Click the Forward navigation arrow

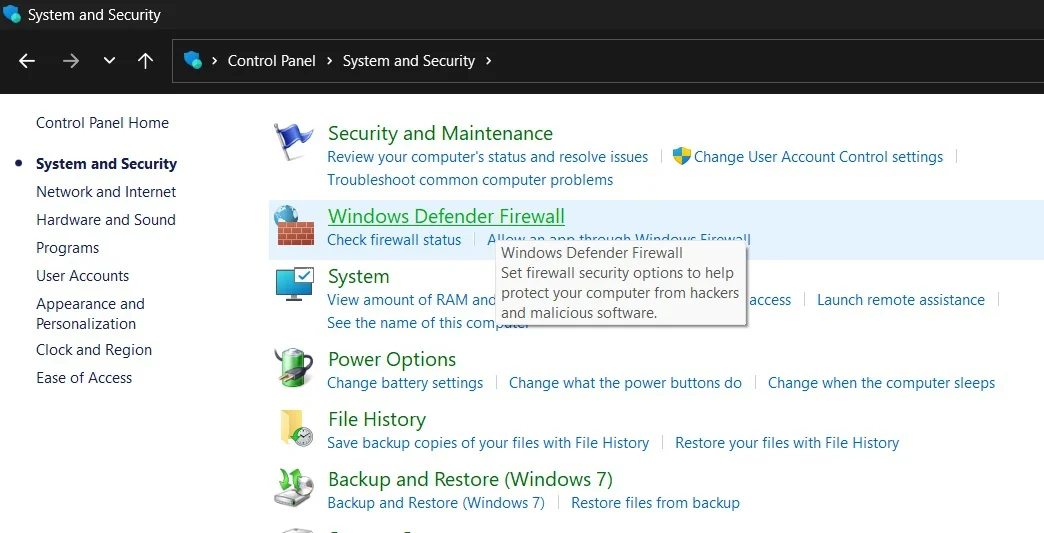click(x=71, y=61)
